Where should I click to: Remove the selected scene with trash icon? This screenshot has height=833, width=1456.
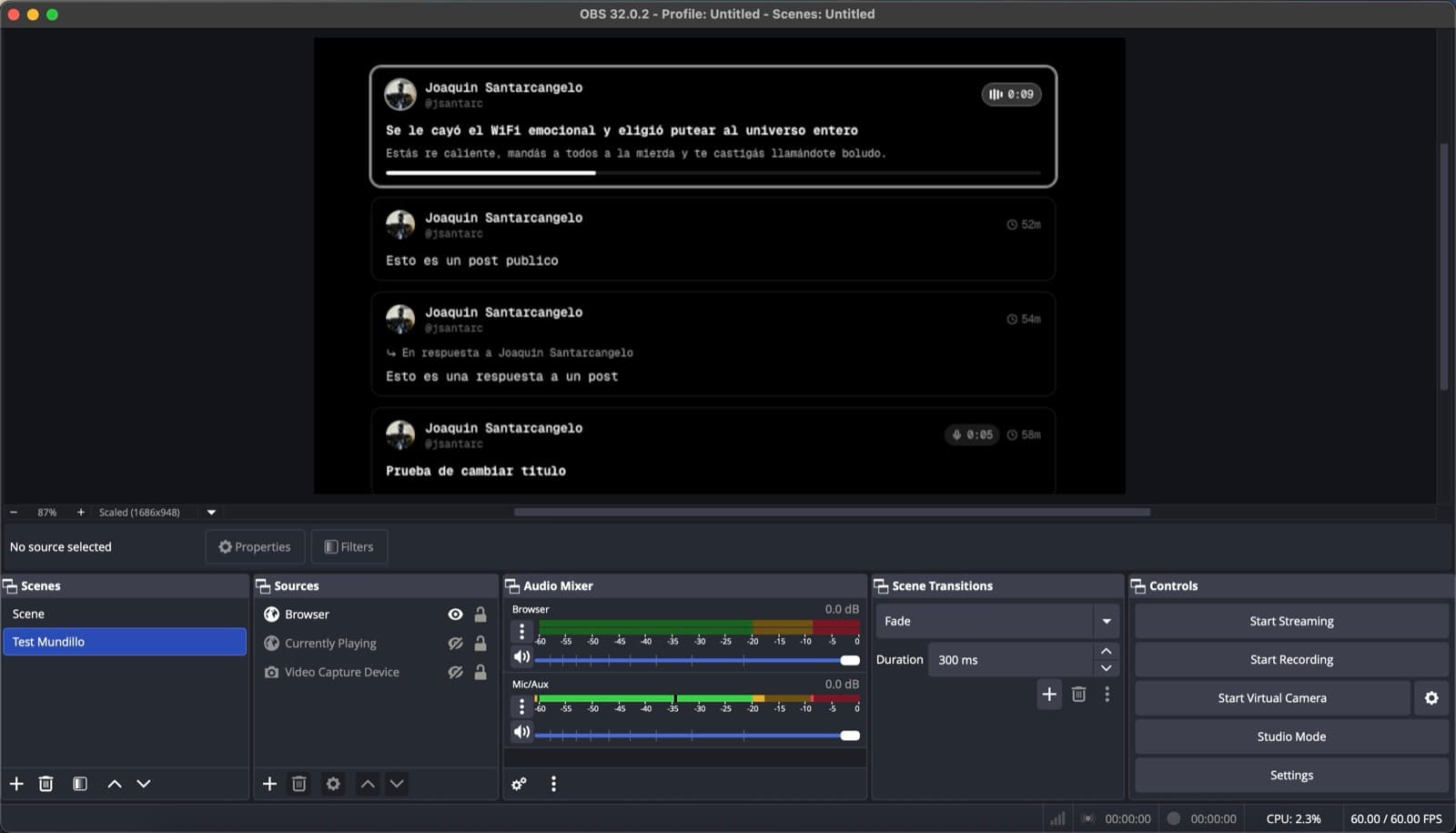[46, 784]
